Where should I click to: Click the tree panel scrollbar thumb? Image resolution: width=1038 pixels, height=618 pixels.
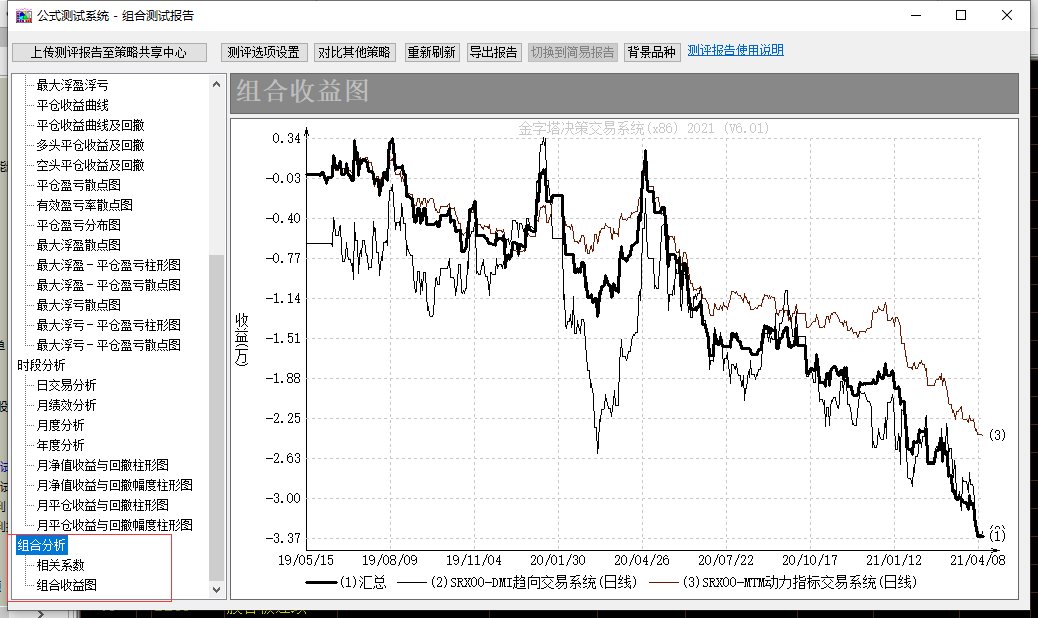(216, 417)
